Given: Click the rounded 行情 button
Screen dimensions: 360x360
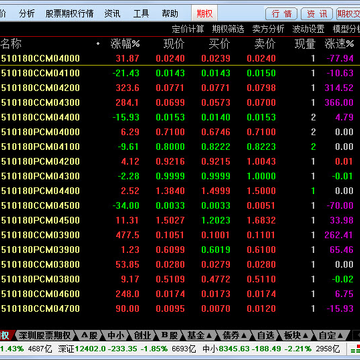Looking at the screenshot, I should click(x=281, y=14).
